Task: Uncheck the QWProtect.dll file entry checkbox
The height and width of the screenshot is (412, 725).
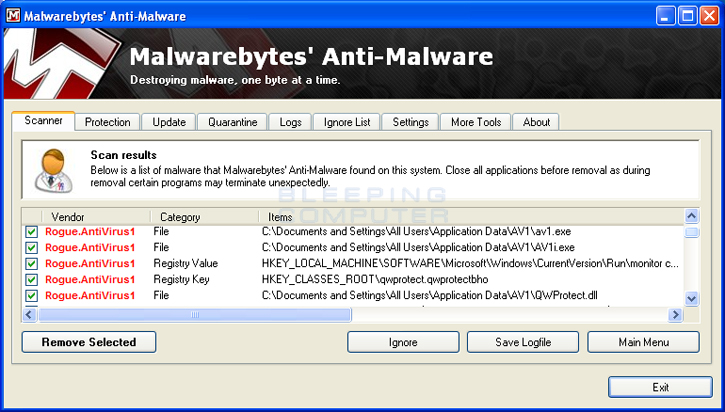Action: pos(31,295)
